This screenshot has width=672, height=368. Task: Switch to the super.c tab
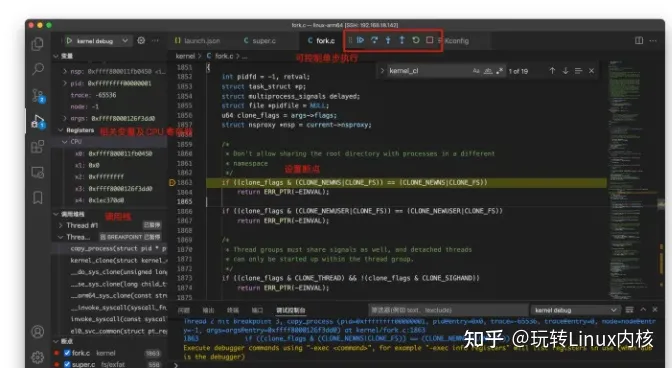(x=260, y=41)
